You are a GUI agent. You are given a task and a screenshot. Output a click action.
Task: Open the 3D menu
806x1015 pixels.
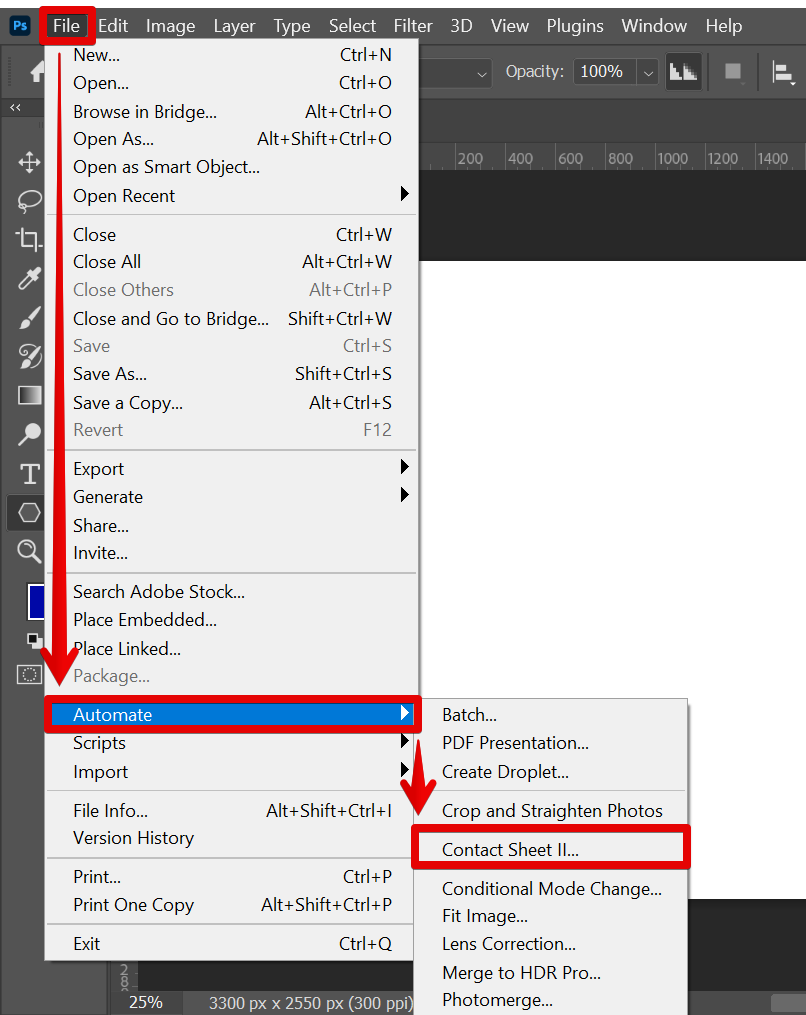[461, 26]
